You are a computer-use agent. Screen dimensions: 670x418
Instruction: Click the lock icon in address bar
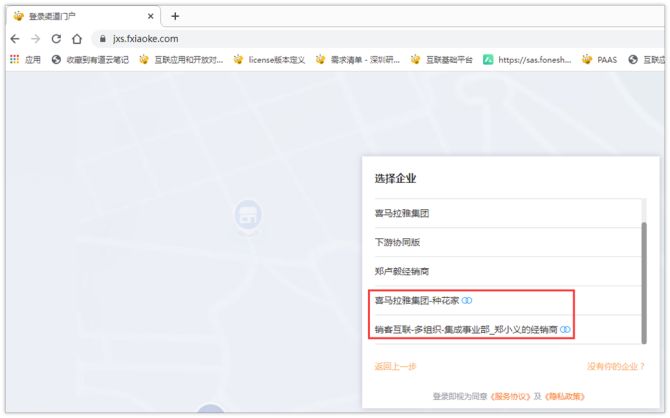tap(101, 38)
